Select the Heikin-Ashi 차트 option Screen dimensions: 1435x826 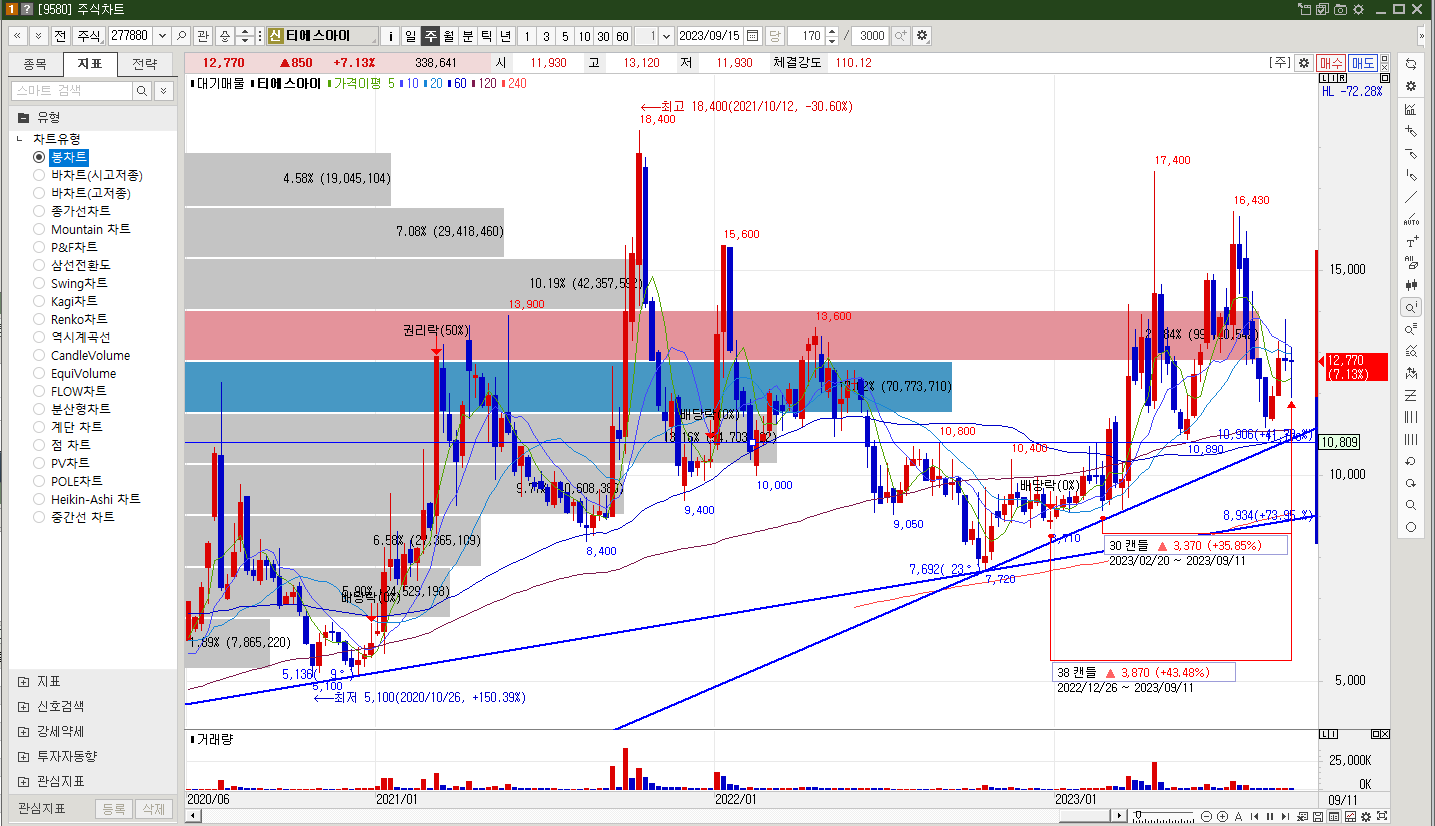(x=87, y=499)
